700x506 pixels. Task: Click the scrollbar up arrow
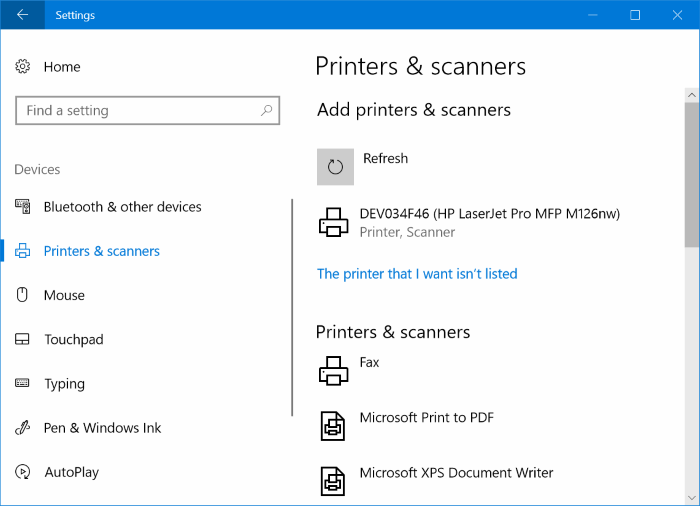pyautogui.click(x=692, y=95)
